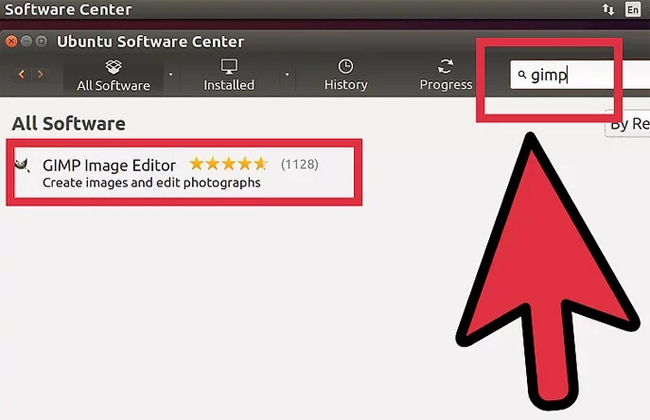The width and height of the screenshot is (650, 420).
Task: Go back with the left arrow
Action: tap(22, 74)
